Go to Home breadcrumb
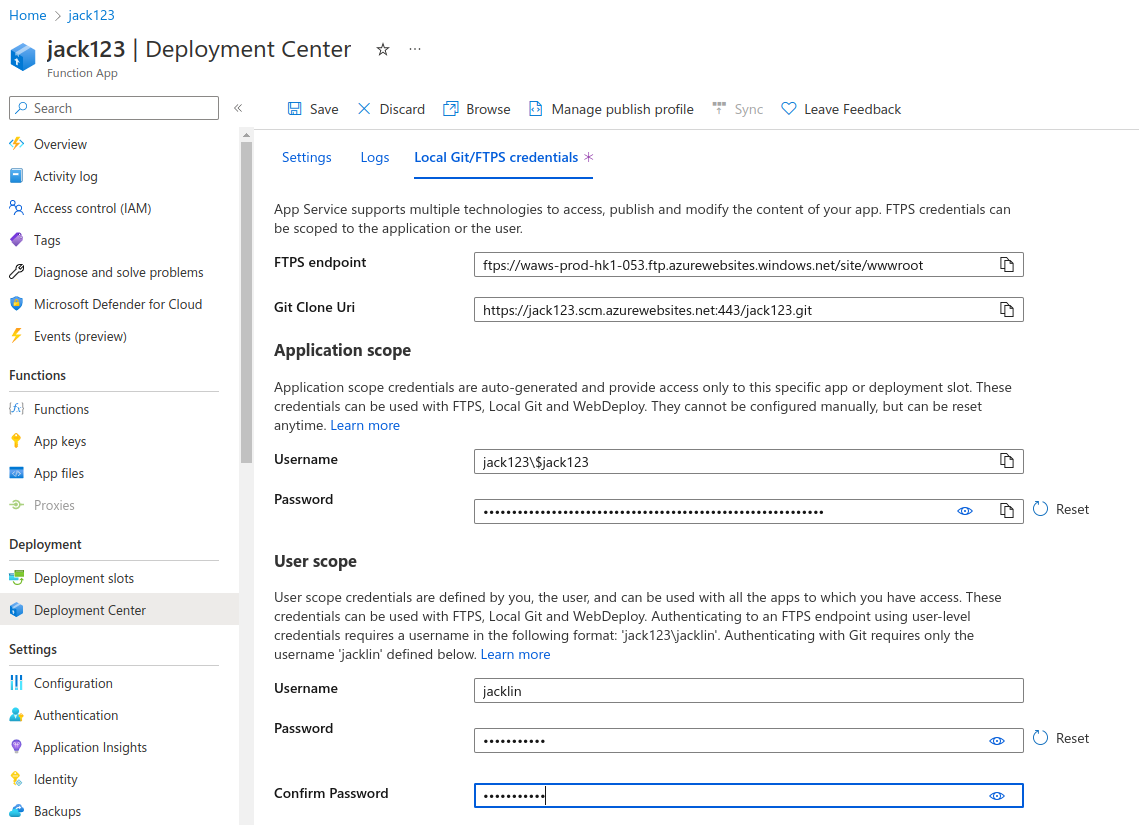Screen dimensions: 1139x825 pyautogui.click(x=28, y=15)
